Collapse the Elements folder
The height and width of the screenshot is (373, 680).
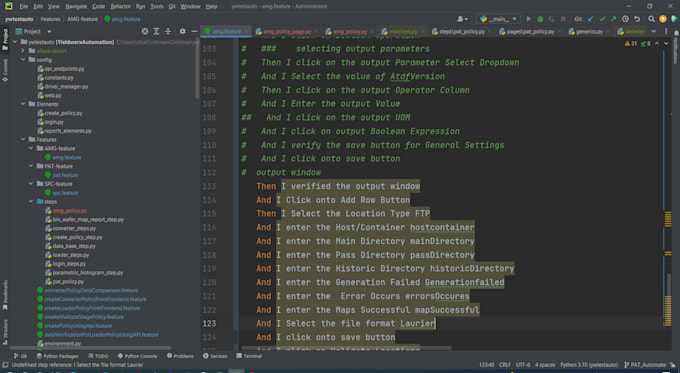coord(23,104)
